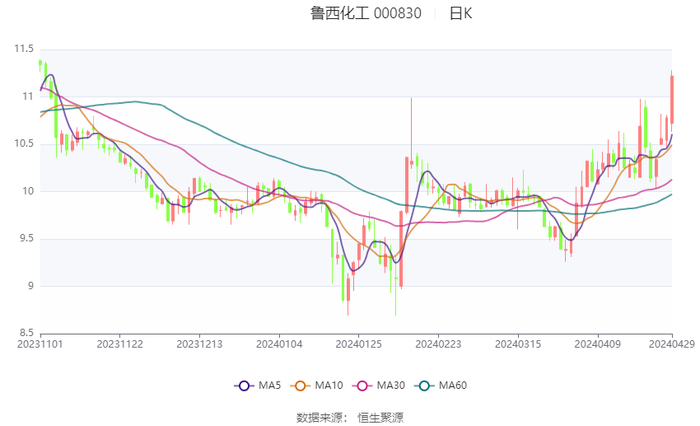Image resolution: width=700 pixels, height=426 pixels.
Task: Click the 20240104 x-axis date label
Action: (279, 344)
